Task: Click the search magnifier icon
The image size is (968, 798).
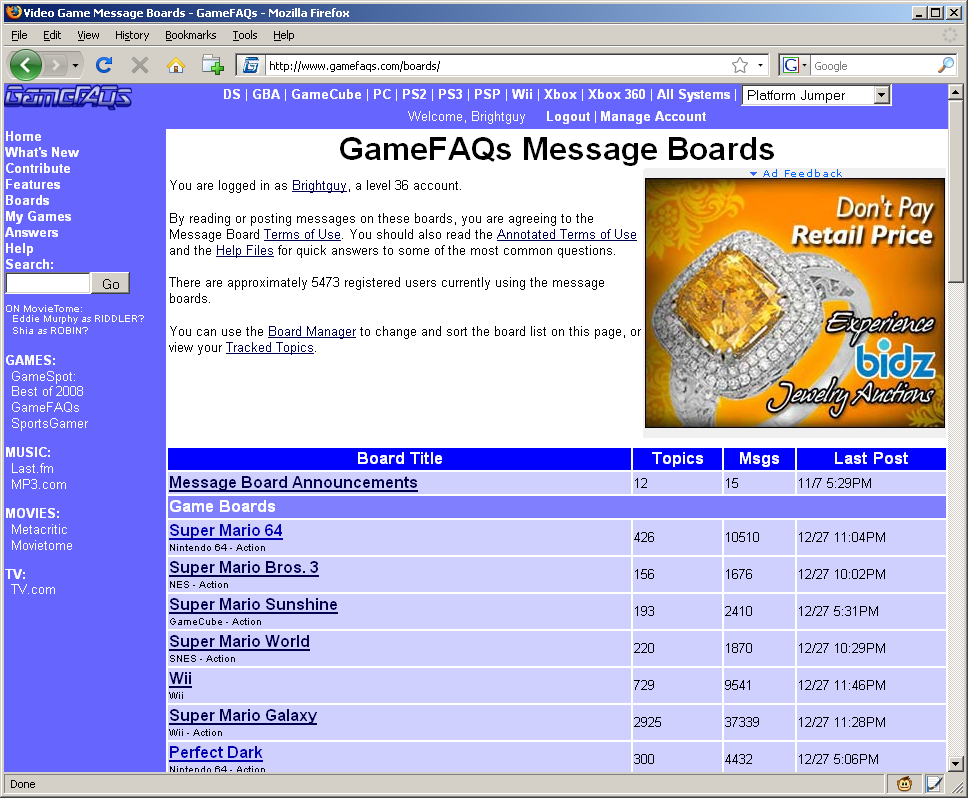Action: 946,65
